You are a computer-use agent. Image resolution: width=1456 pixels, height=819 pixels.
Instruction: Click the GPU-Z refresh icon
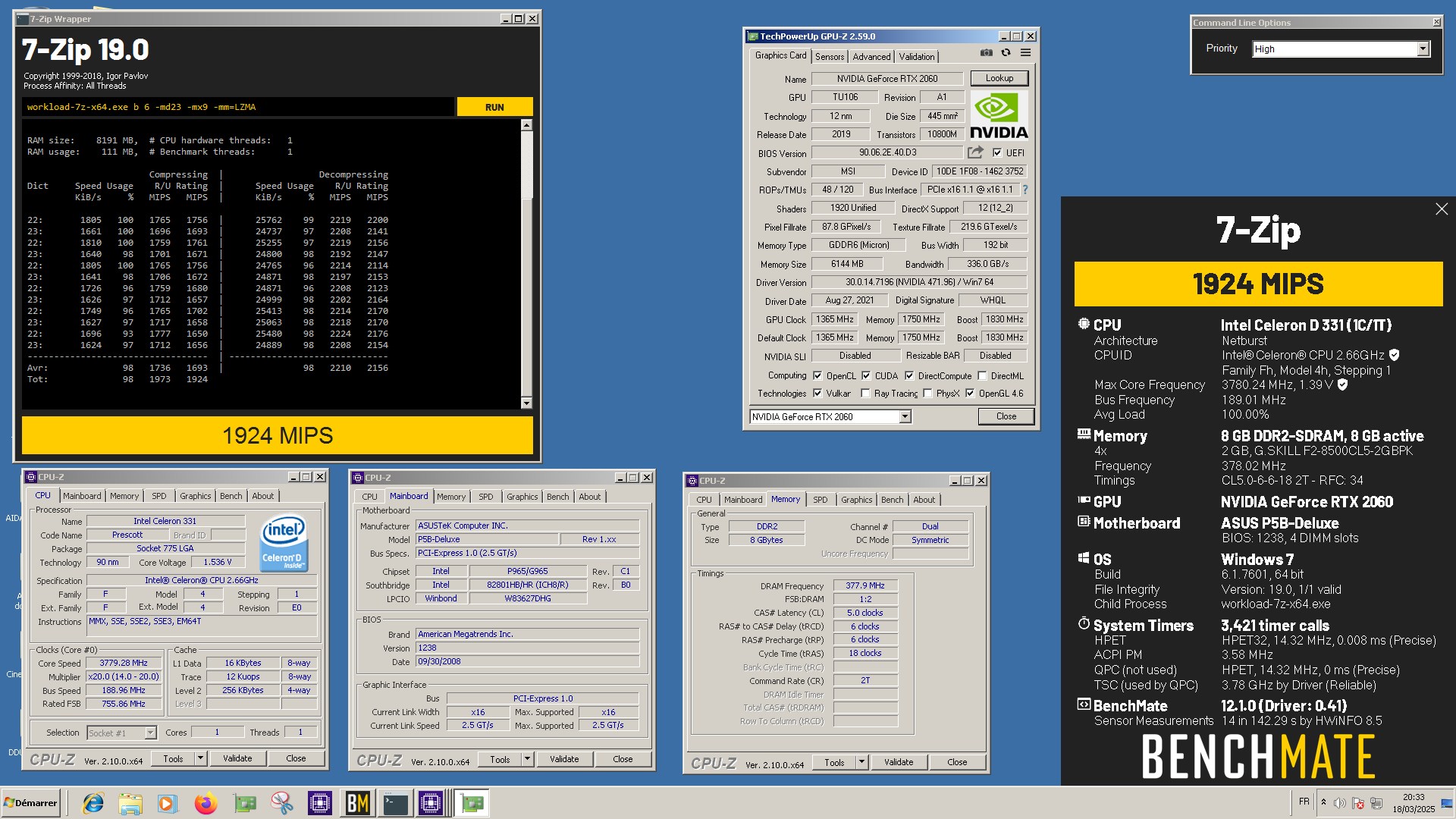1006,53
